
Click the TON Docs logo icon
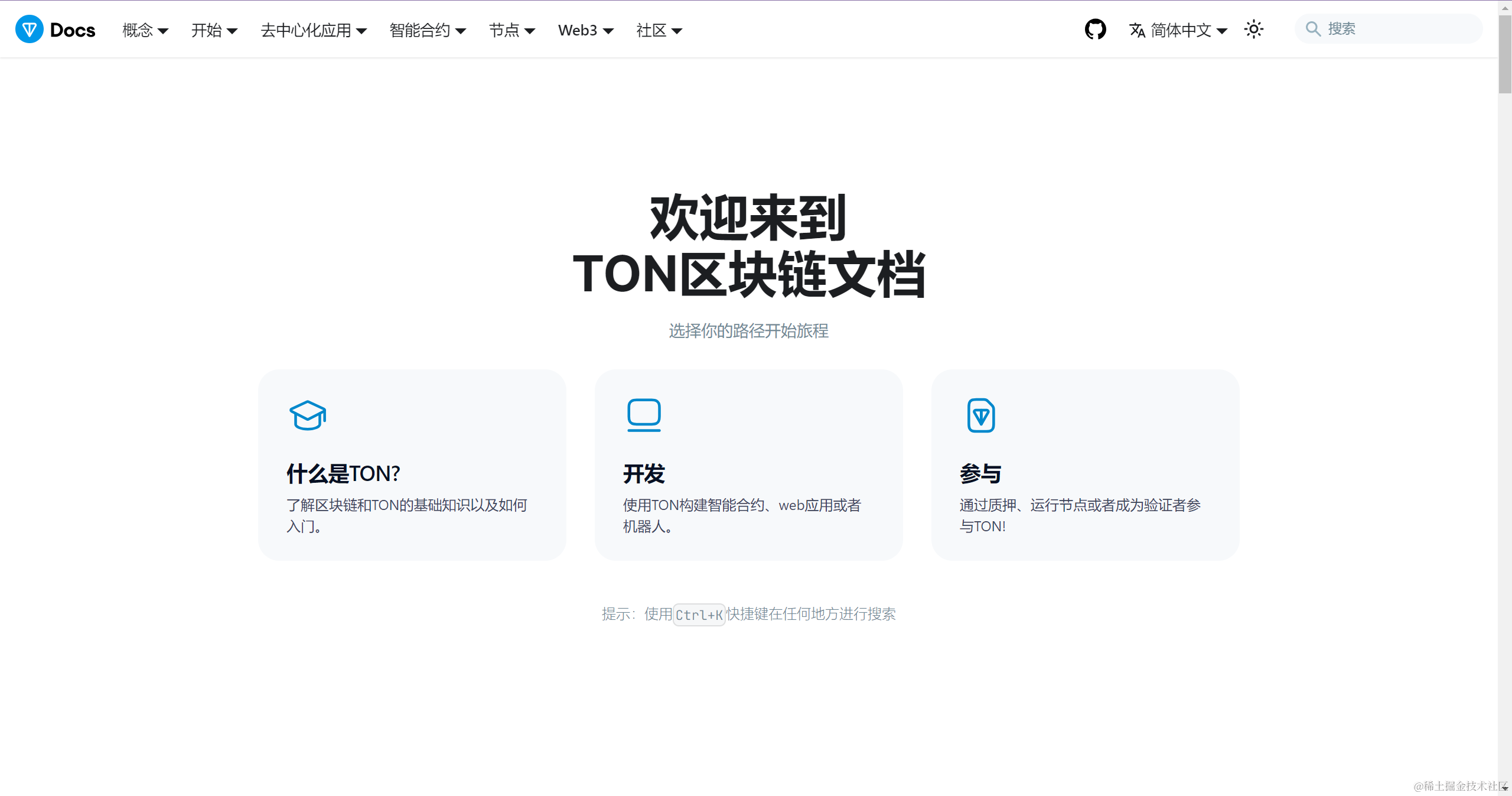(x=29, y=30)
